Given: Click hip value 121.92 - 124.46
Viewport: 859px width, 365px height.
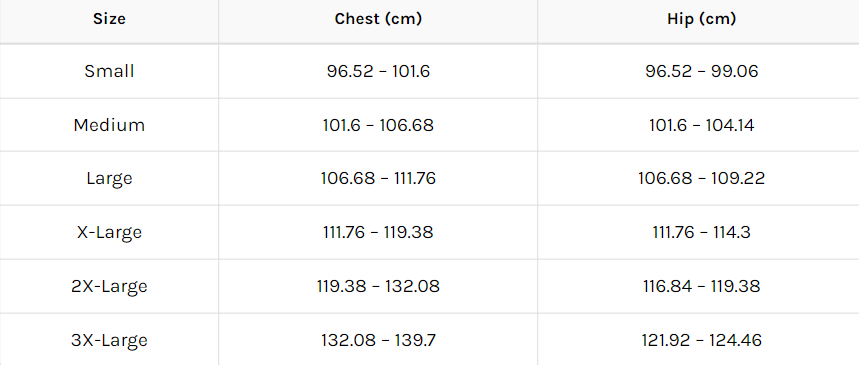Looking at the screenshot, I should click(701, 340).
